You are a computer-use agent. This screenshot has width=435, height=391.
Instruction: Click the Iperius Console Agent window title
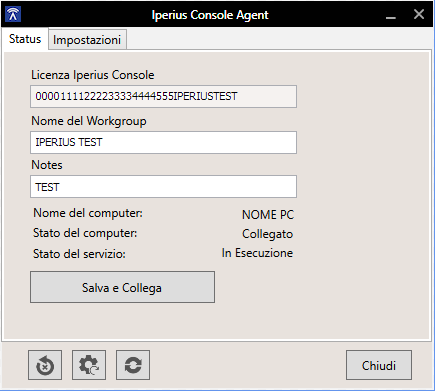pos(210,15)
